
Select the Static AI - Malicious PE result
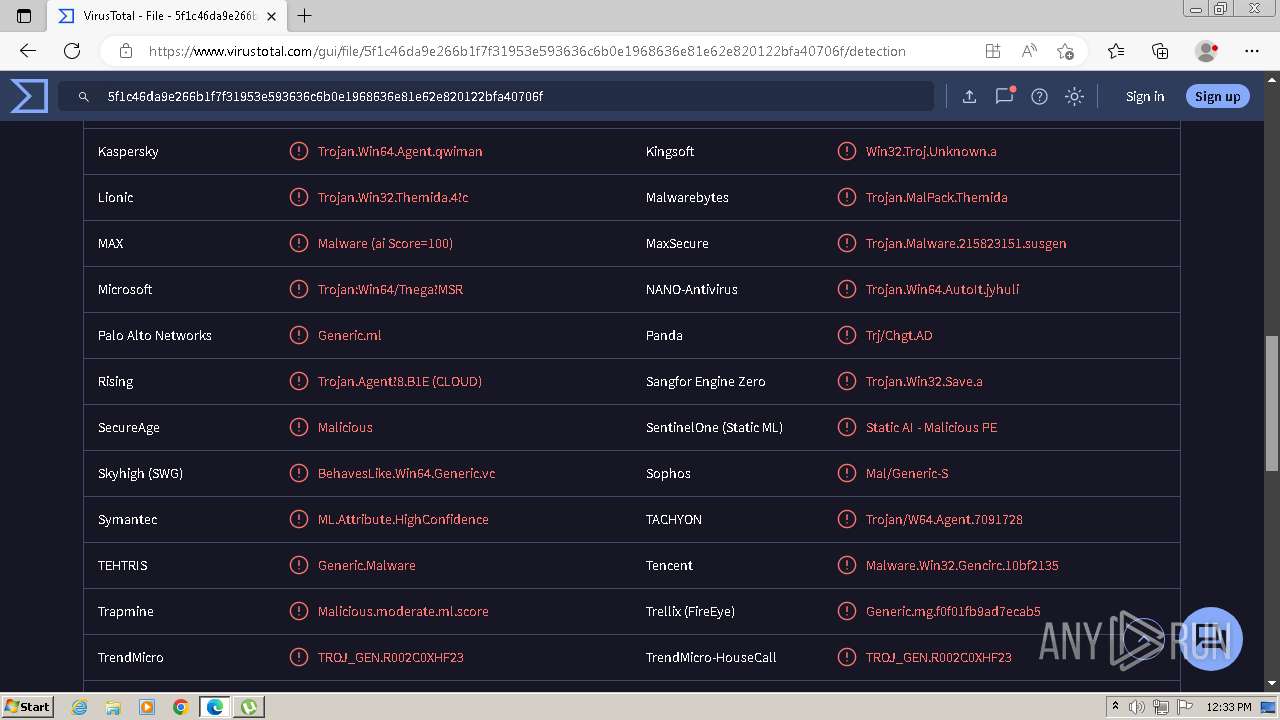[x=931, y=427]
